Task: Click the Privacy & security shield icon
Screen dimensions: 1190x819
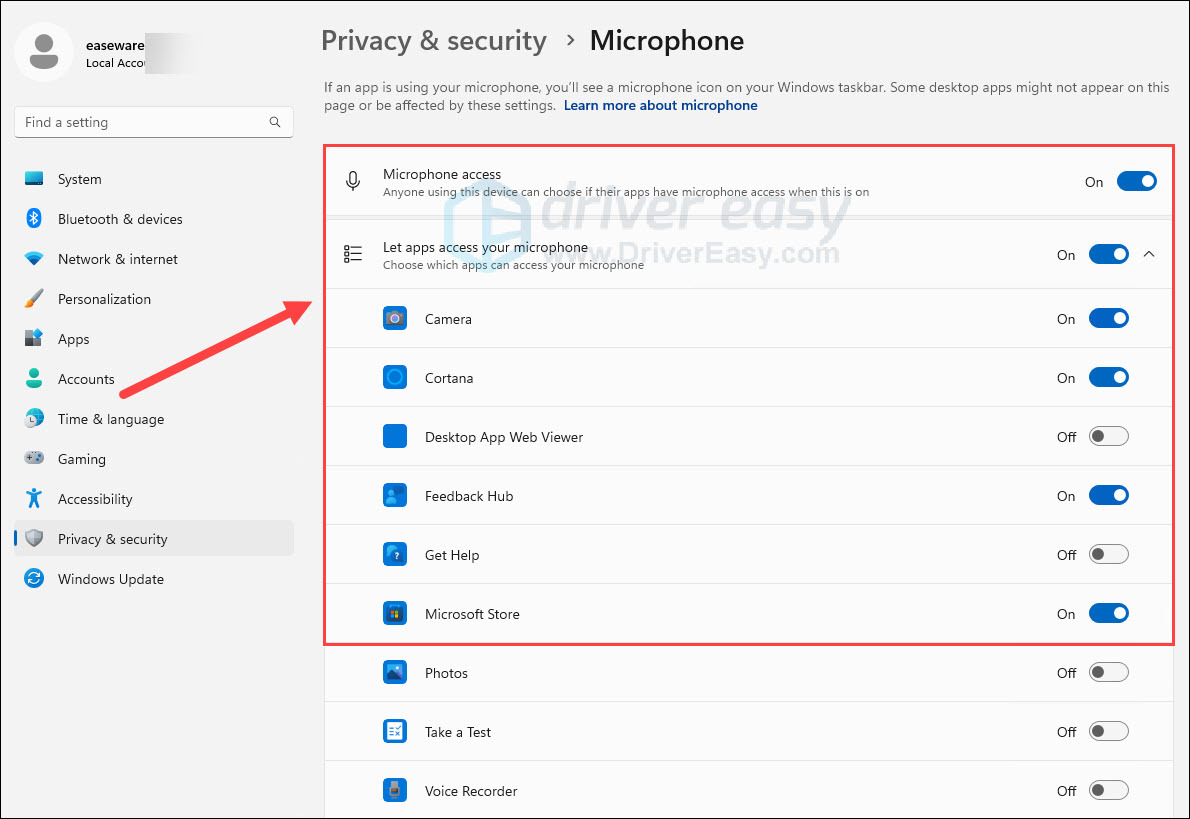Action: coord(34,538)
